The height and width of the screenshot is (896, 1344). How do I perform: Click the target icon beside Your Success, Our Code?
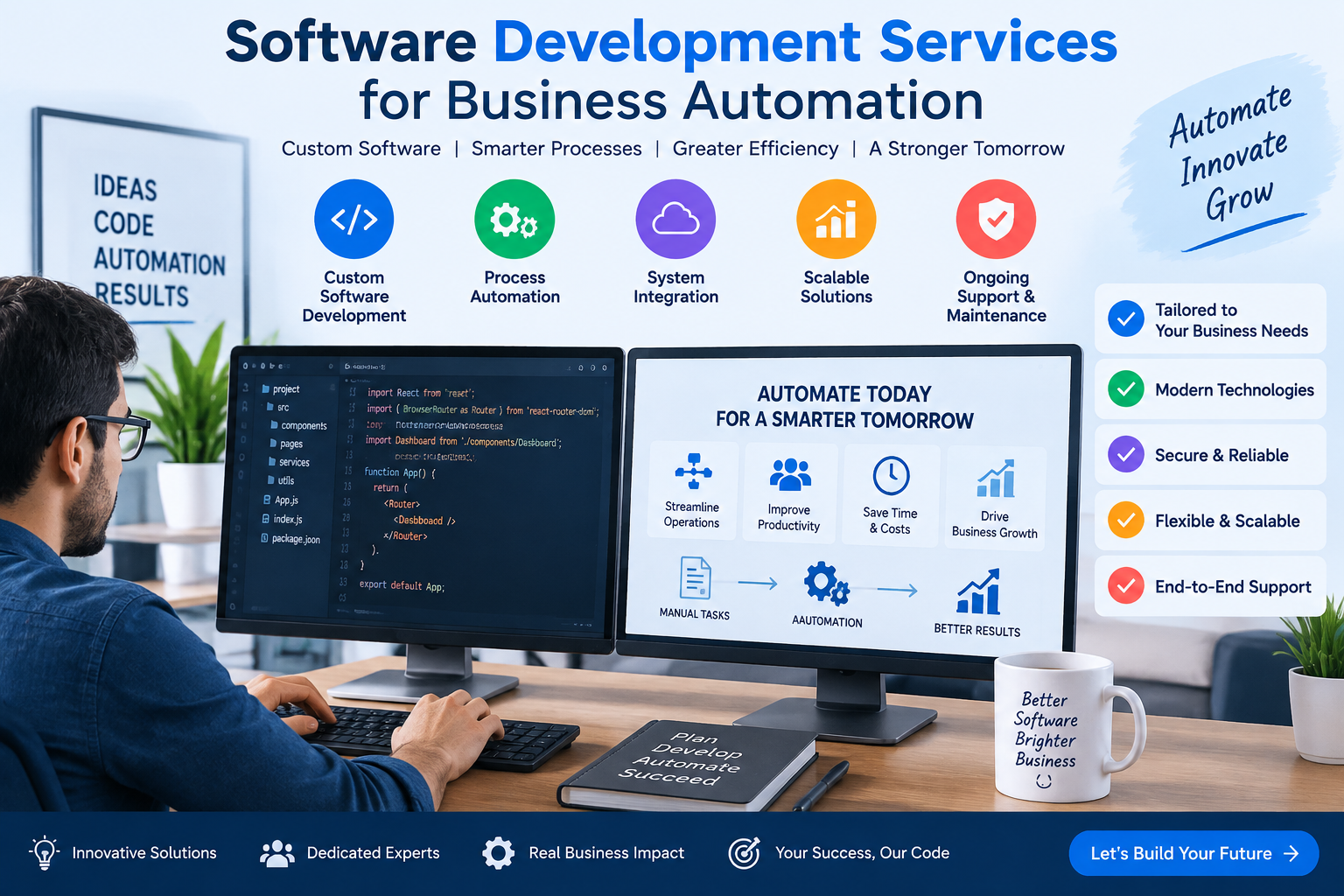tap(745, 853)
